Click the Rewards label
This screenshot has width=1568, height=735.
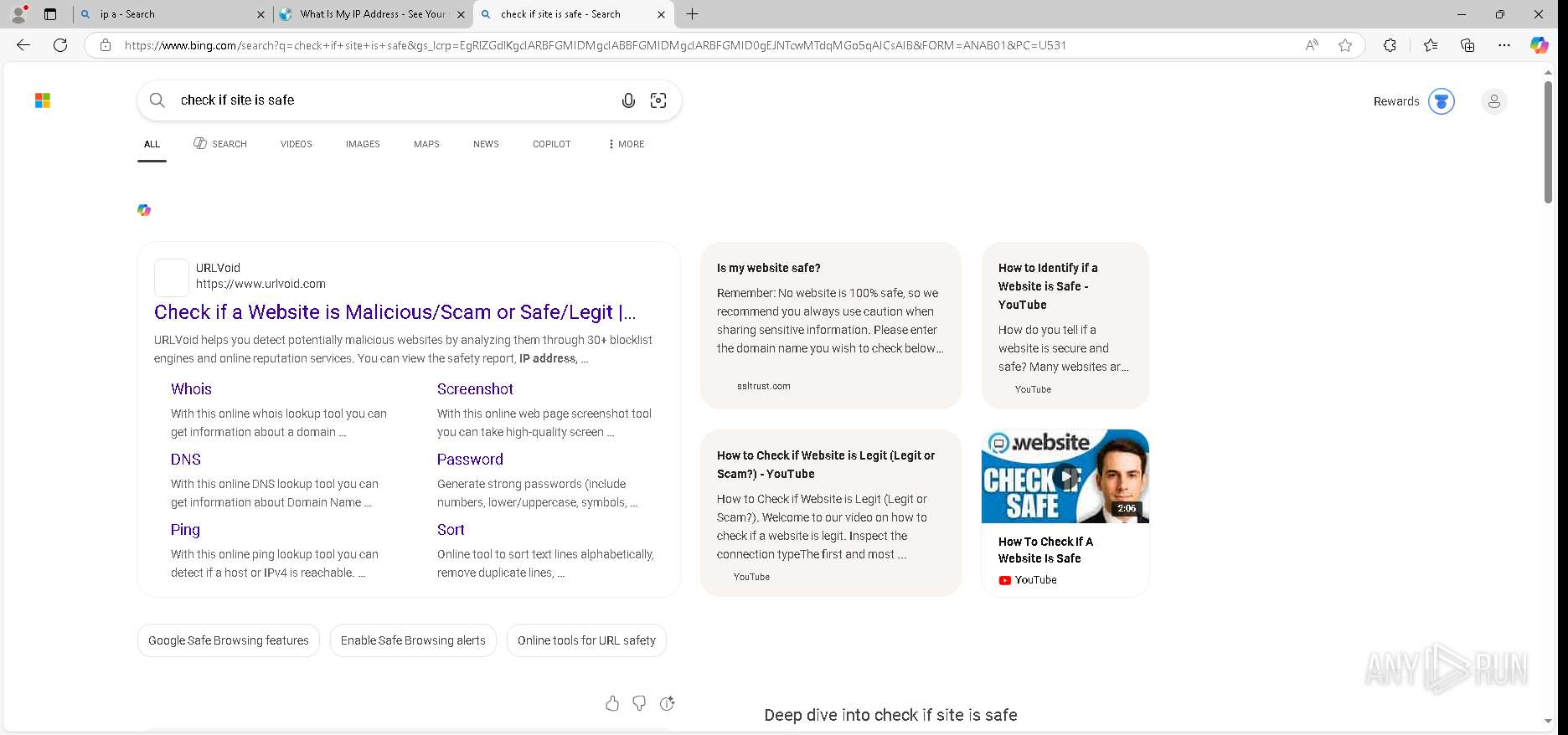(1396, 101)
